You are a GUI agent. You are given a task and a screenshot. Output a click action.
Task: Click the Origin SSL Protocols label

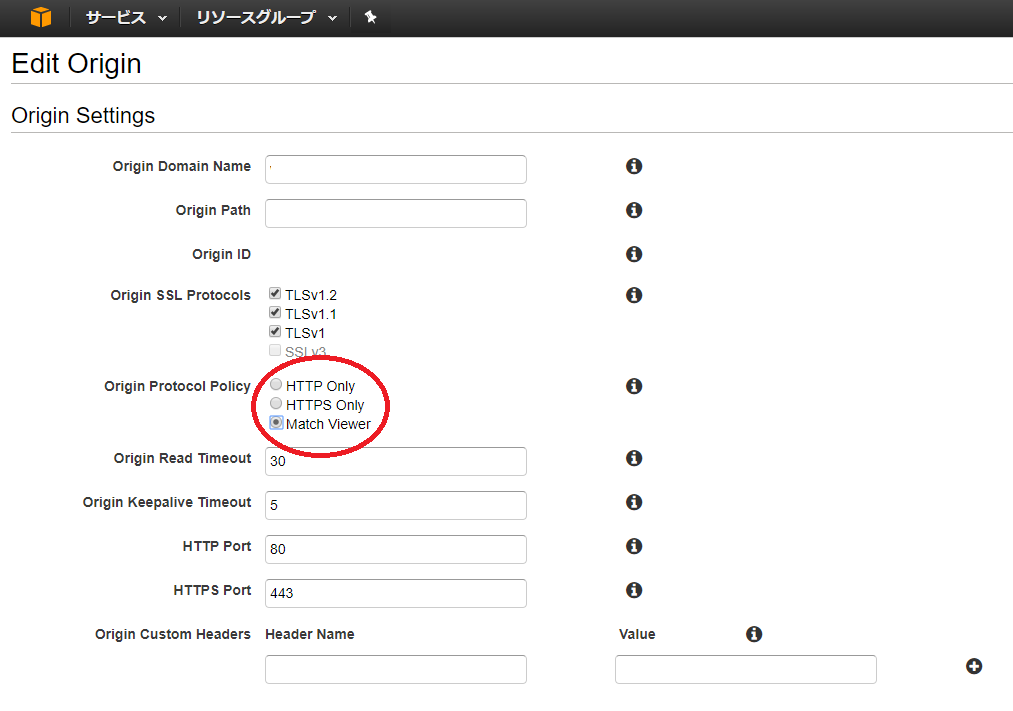pyautogui.click(x=180, y=295)
